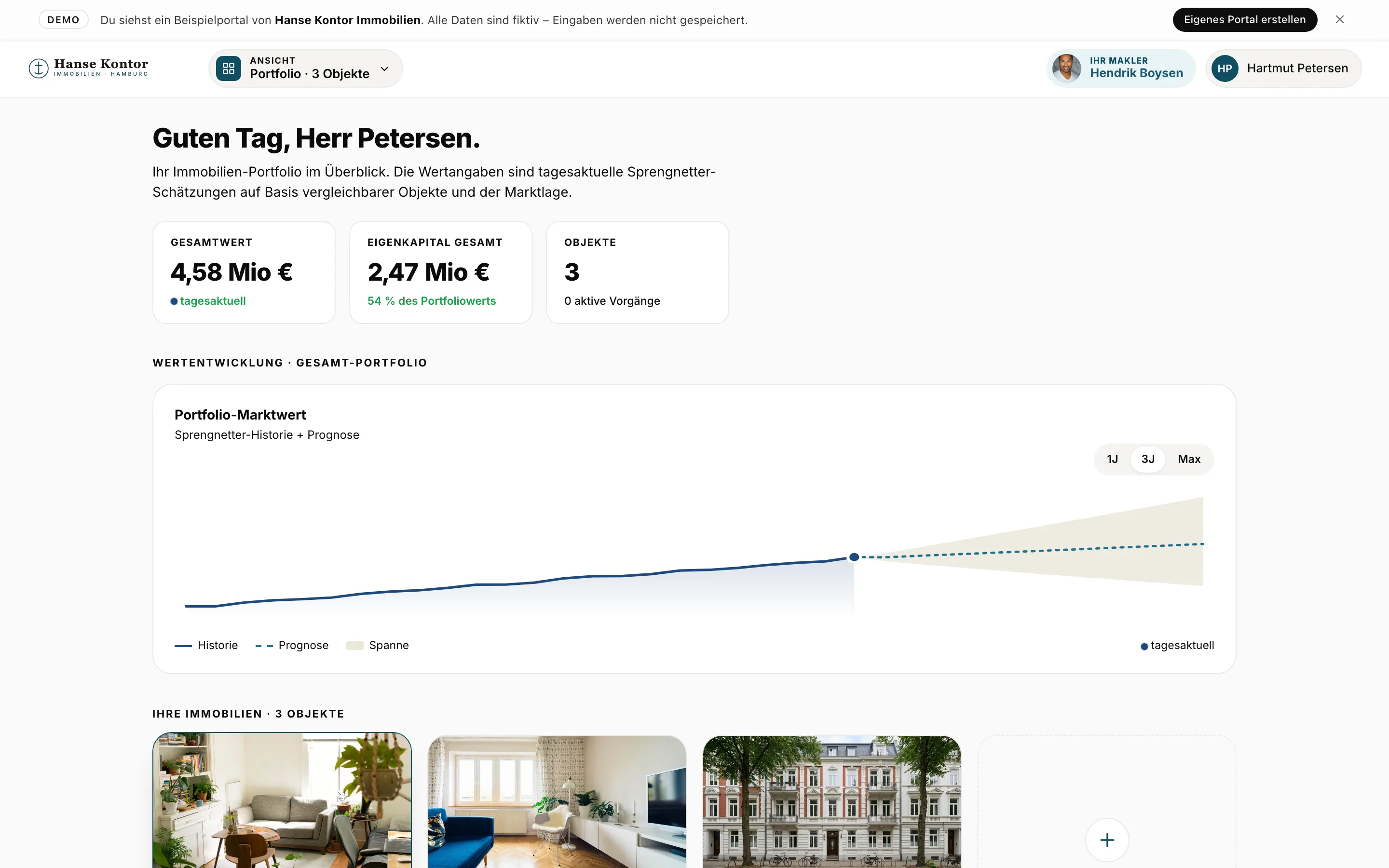Click the Objekte count card
Screen dimensions: 1389x868
coord(638,272)
